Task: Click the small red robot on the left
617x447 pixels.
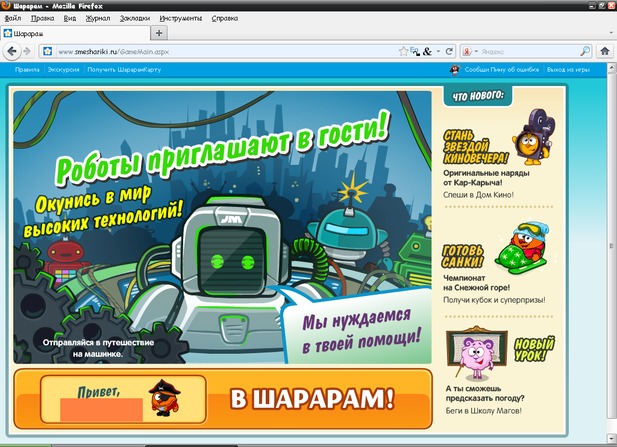Action: click(x=66, y=258)
